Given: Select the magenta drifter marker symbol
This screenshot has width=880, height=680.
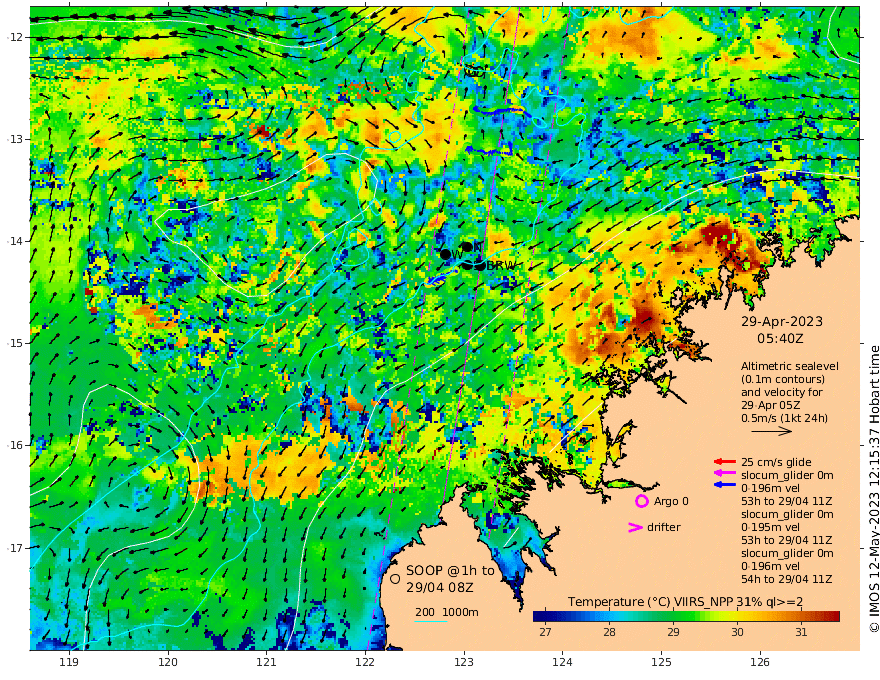Looking at the screenshot, I should pos(635,527).
